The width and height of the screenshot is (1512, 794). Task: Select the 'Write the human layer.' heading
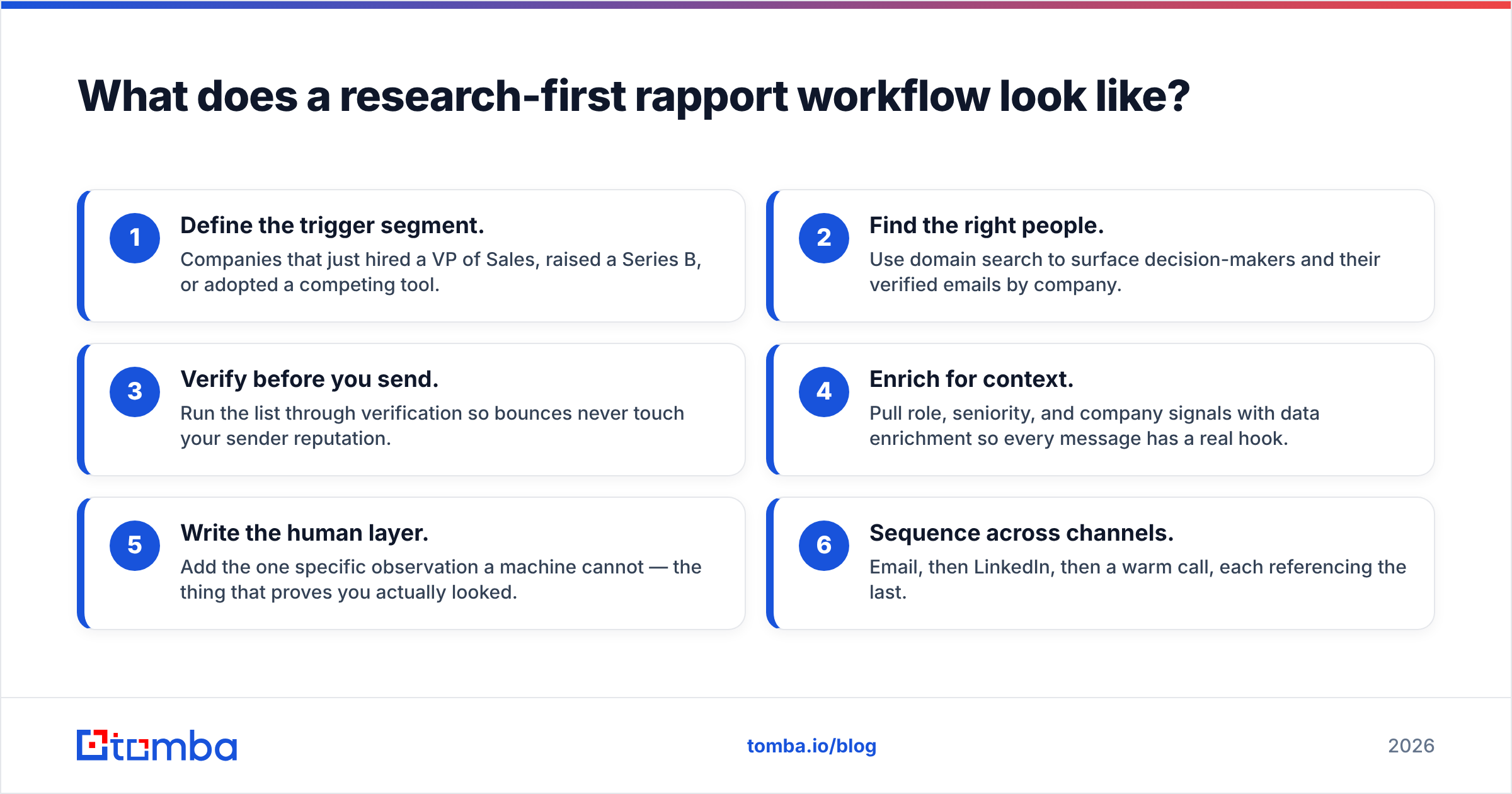304,533
